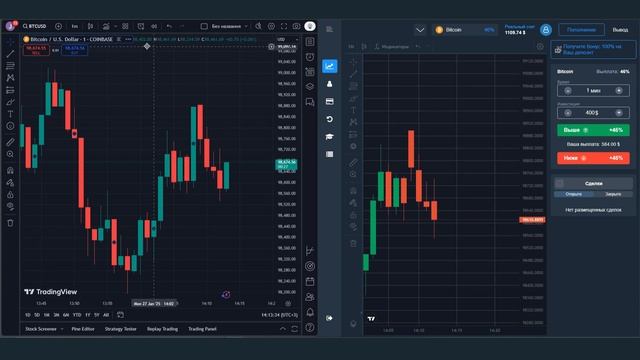The width and height of the screenshot is (640, 360).
Task: Create an alert from the TradingView top toolbar
Action: (141, 26)
